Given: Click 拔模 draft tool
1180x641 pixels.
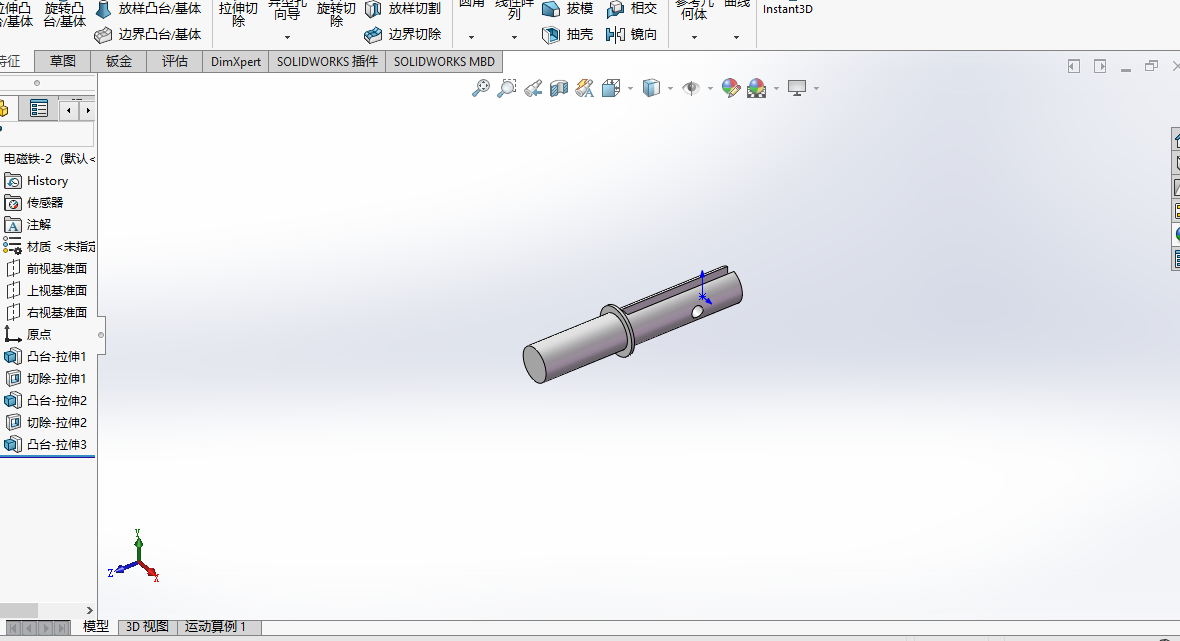Looking at the screenshot, I should [567, 9].
